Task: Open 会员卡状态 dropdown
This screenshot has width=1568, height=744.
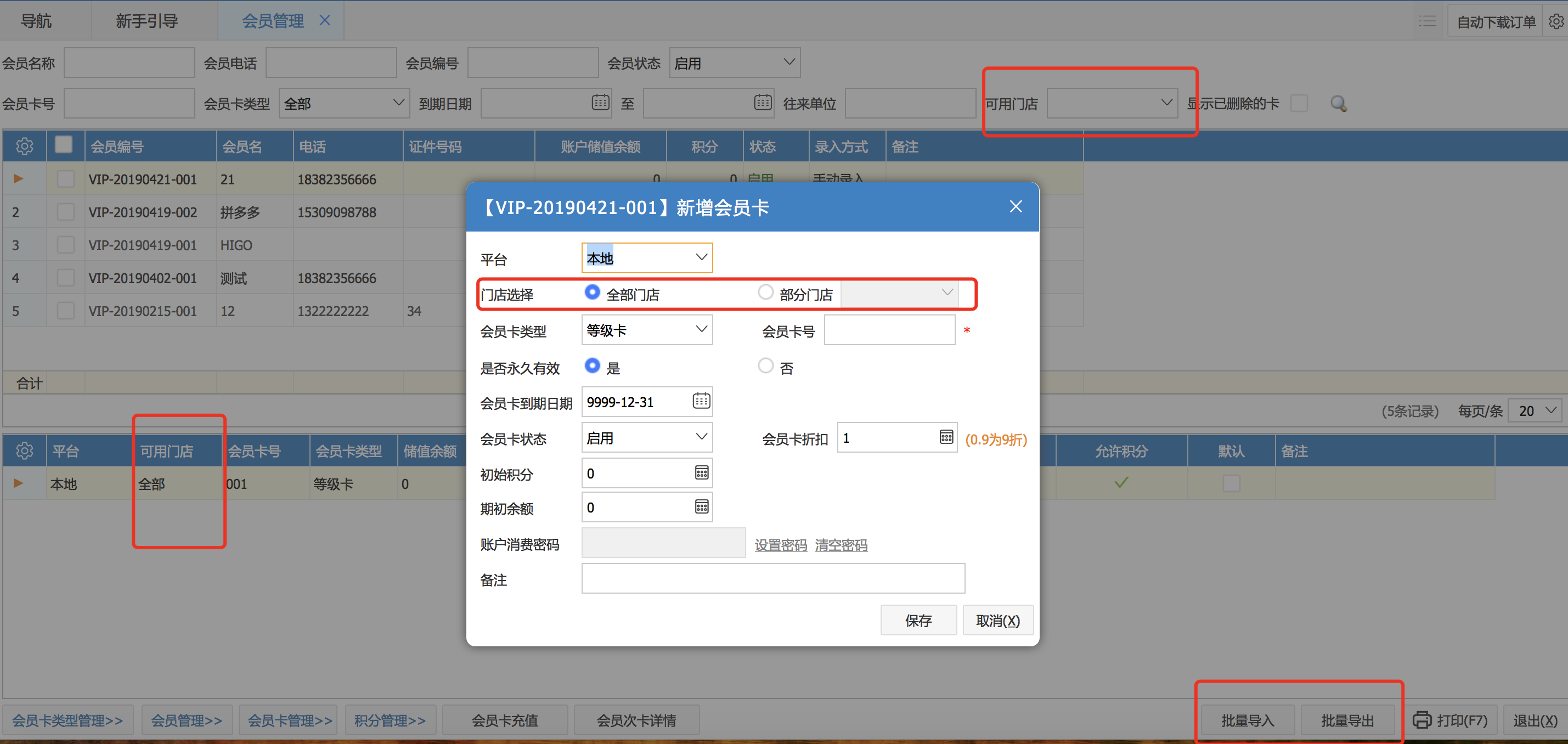Action: 646,437
